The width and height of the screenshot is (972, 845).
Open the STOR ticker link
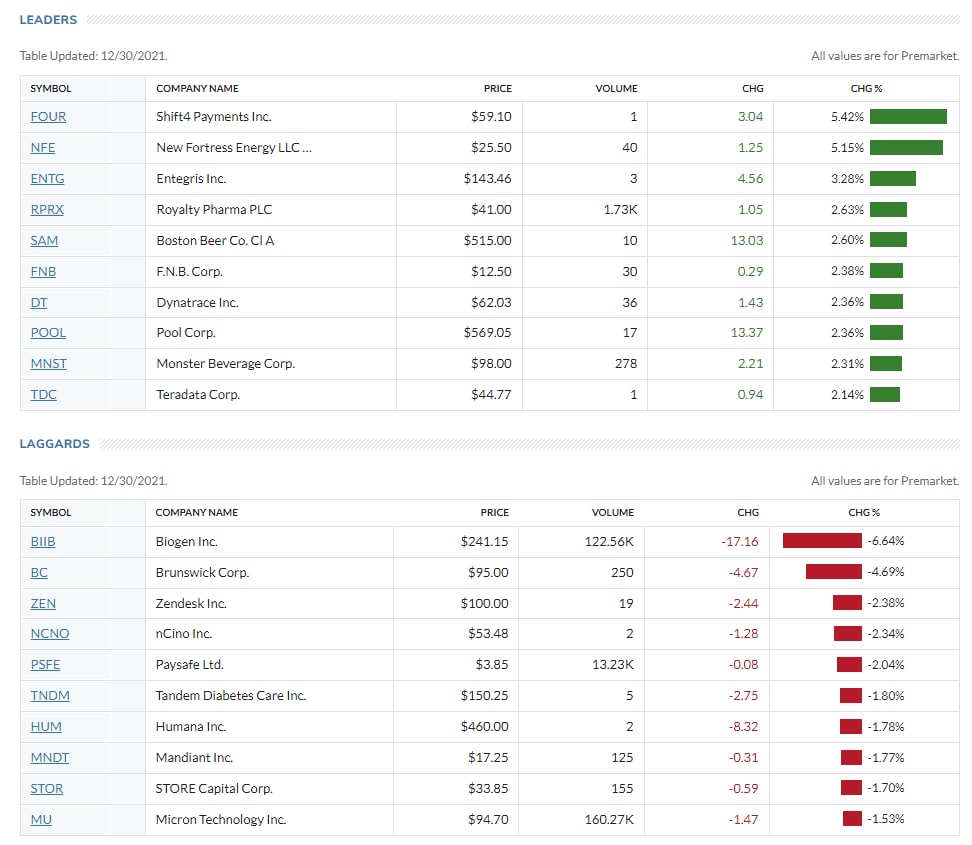[x=46, y=789]
